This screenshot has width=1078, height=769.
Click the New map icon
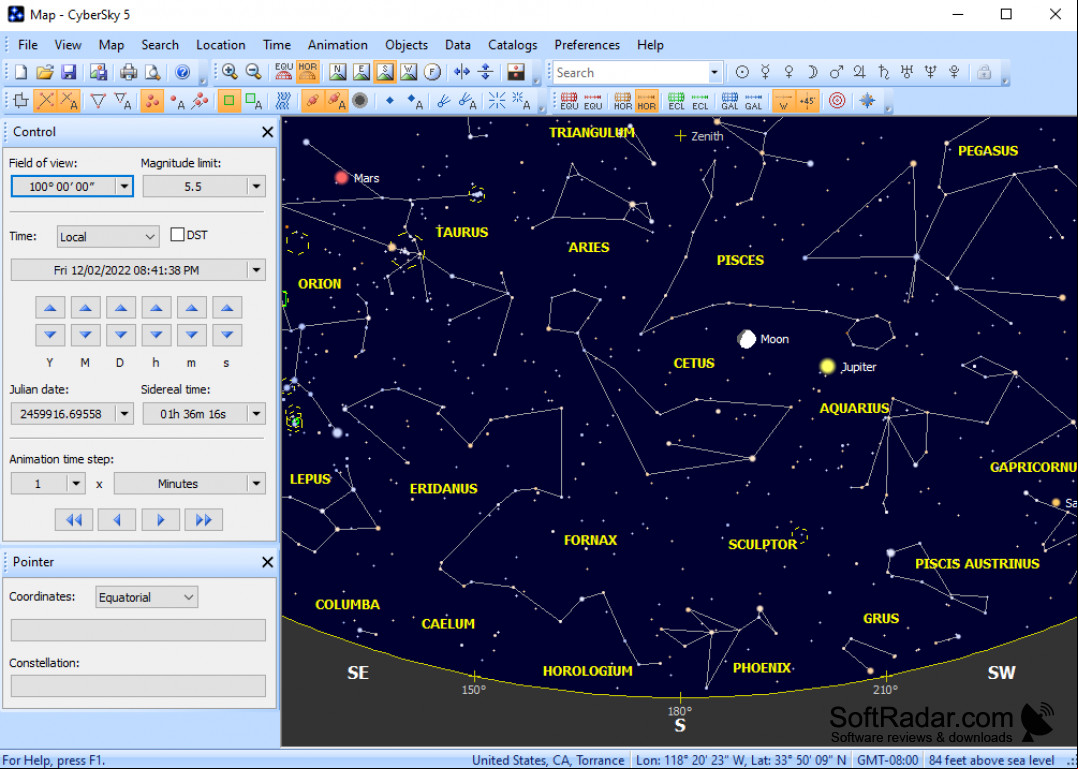point(21,72)
